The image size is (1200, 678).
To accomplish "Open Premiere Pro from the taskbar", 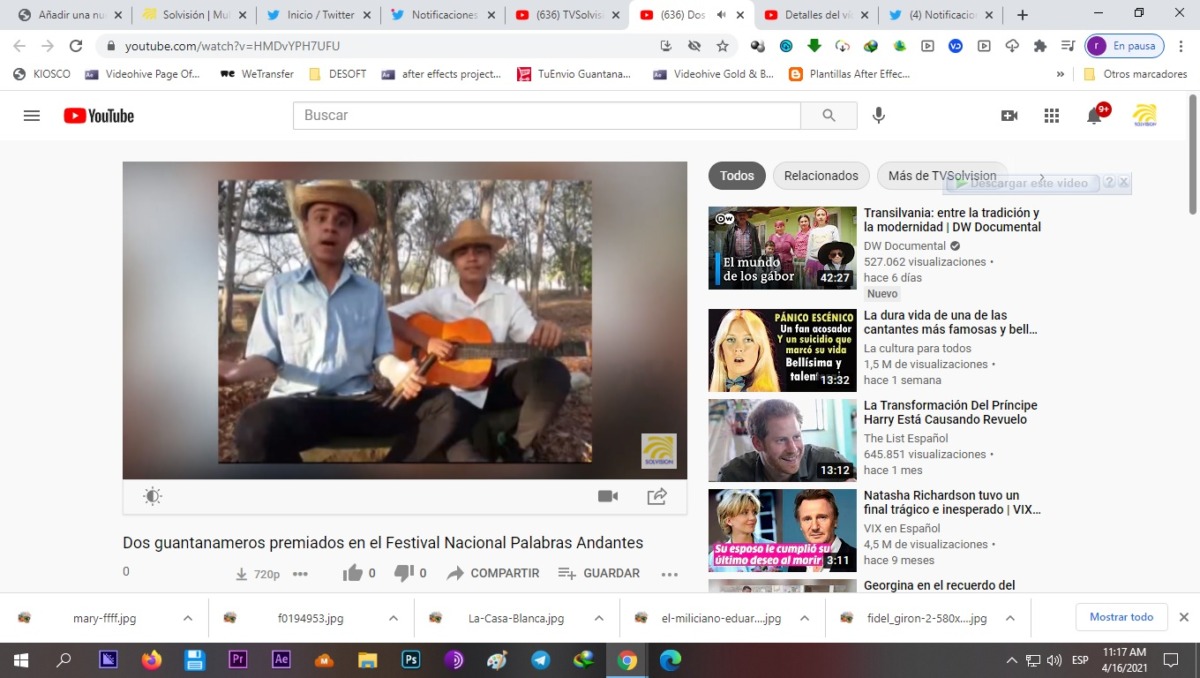I will tap(238, 660).
